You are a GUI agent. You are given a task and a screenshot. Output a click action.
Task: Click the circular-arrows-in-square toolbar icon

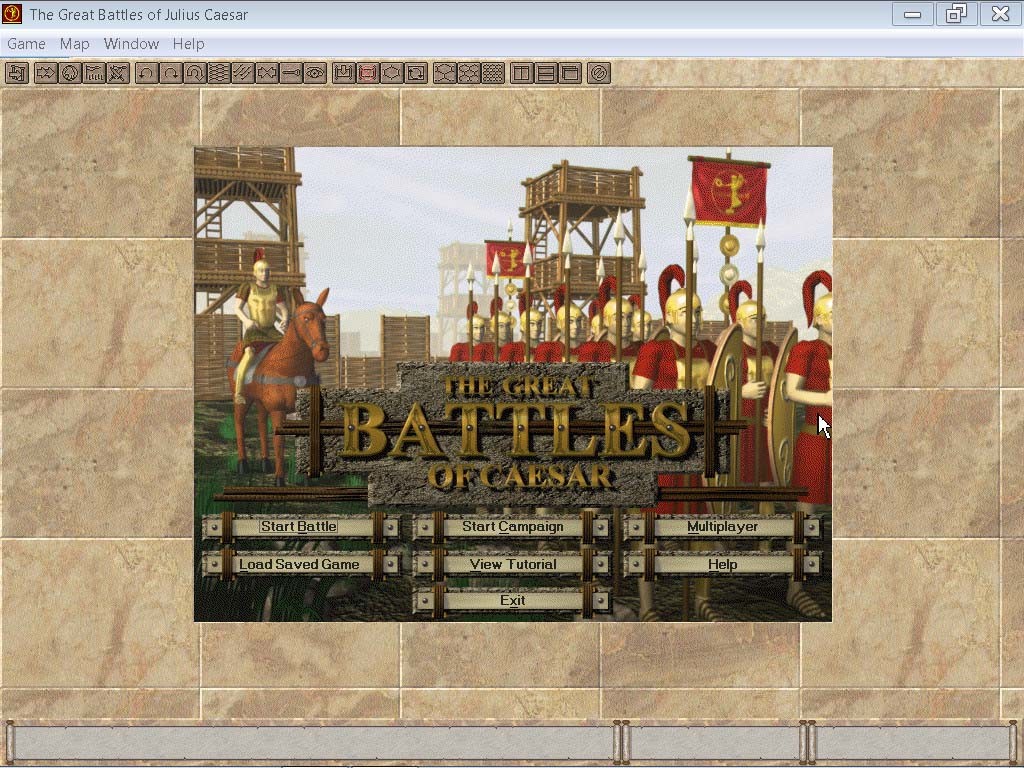416,72
